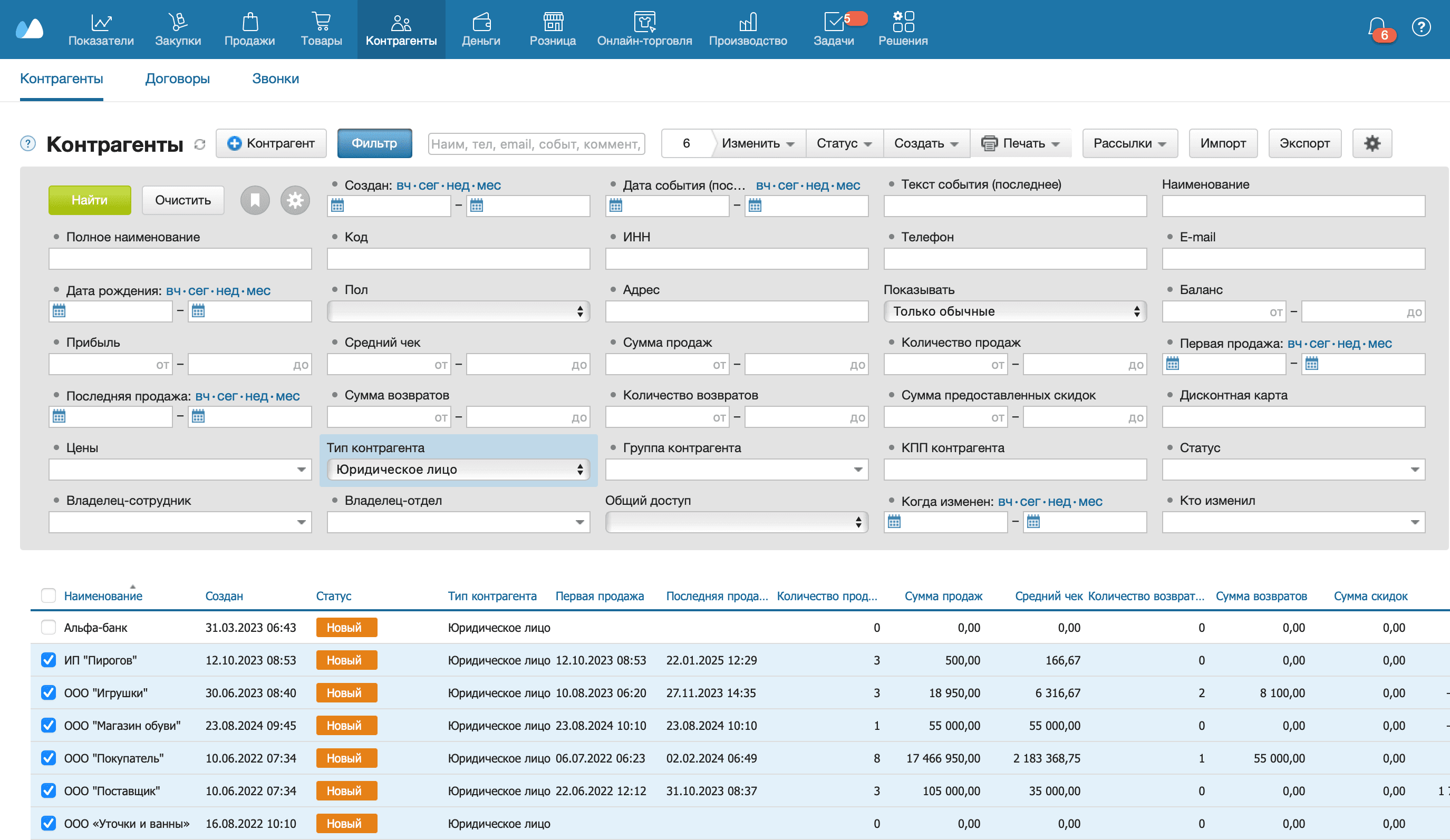This screenshot has width=1450, height=840.
Task: Uncheck ООО "Игрушки" row checkbox
Action: pyautogui.click(x=49, y=693)
